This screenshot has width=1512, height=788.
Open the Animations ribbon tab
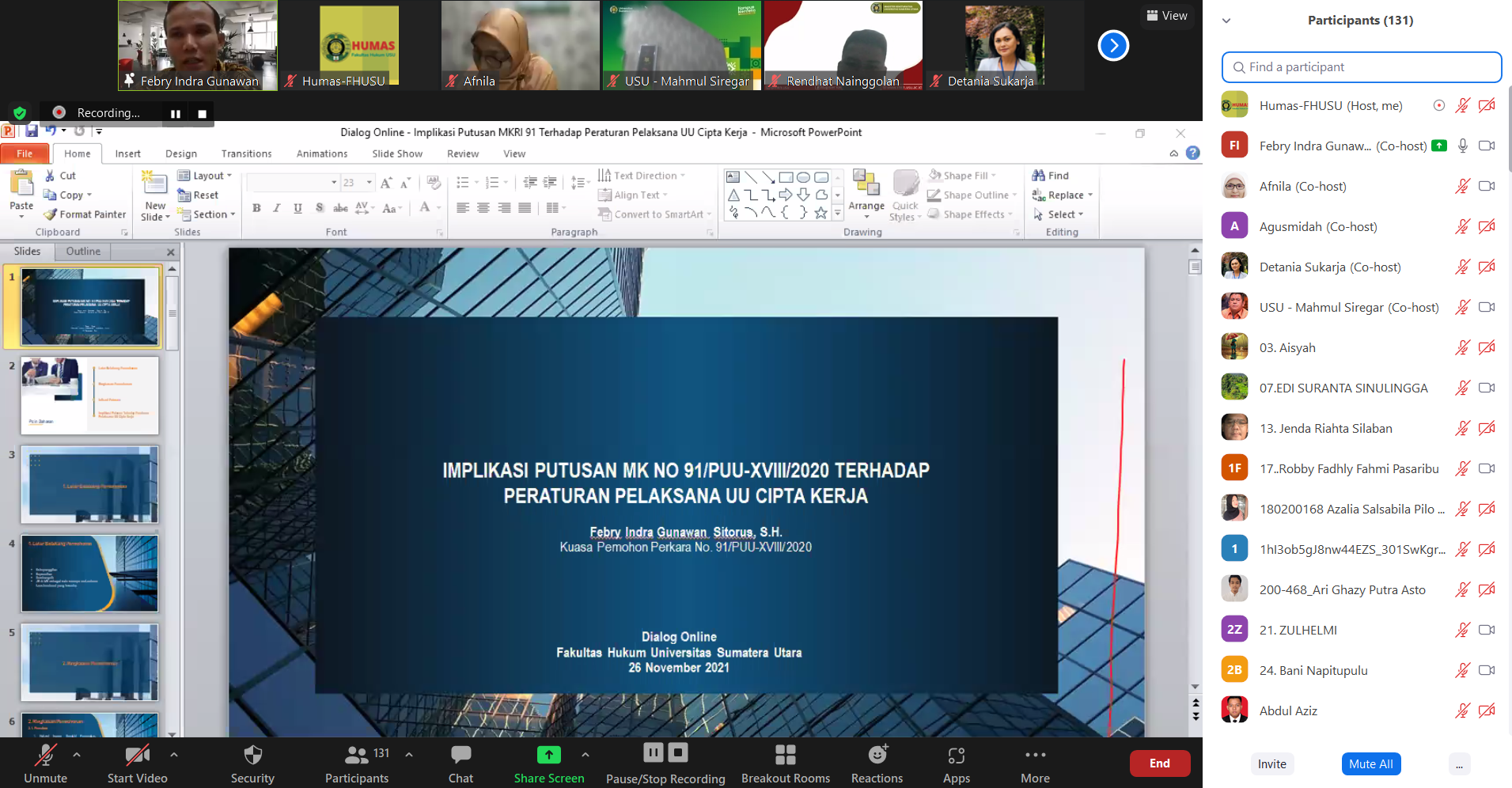(x=321, y=153)
